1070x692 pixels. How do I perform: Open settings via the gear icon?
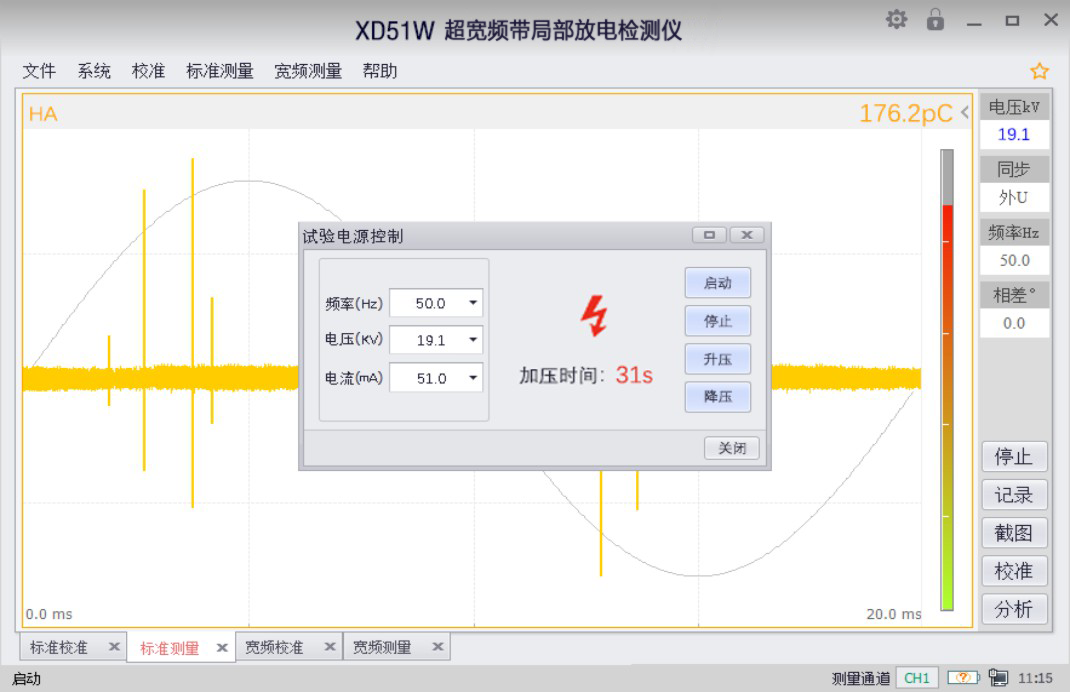tap(896, 20)
